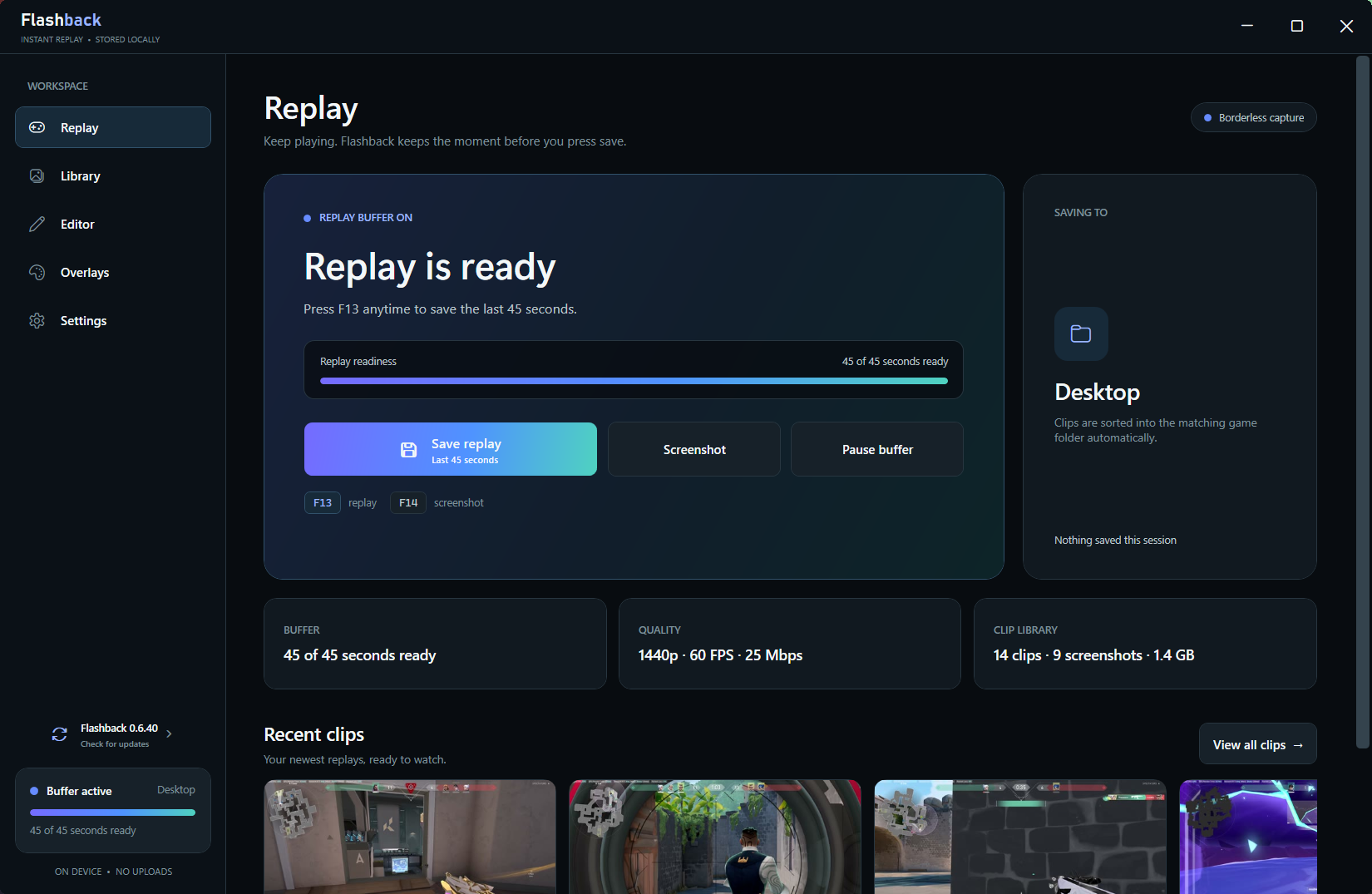Click the 'REPLAY BUFFER ON' status label

pyautogui.click(x=366, y=217)
